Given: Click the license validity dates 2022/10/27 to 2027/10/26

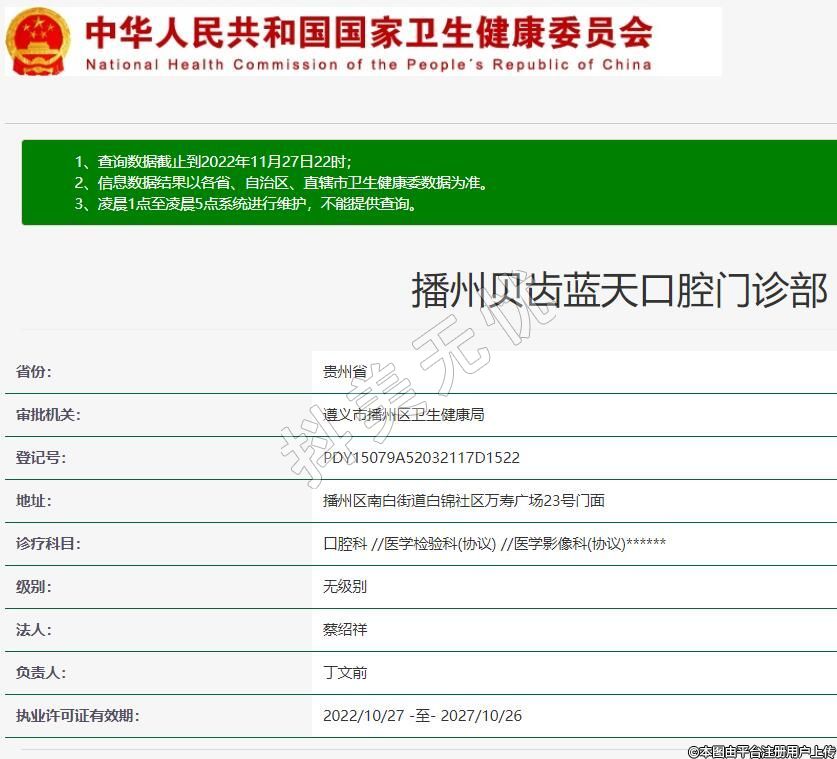Looking at the screenshot, I should click(422, 716).
